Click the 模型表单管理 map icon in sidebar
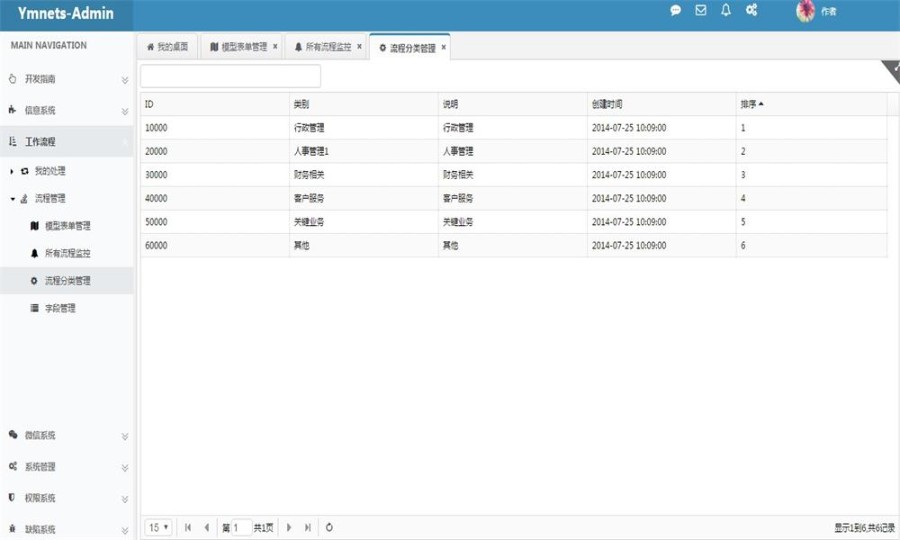Viewport: 900px width, 540px height. (34, 226)
